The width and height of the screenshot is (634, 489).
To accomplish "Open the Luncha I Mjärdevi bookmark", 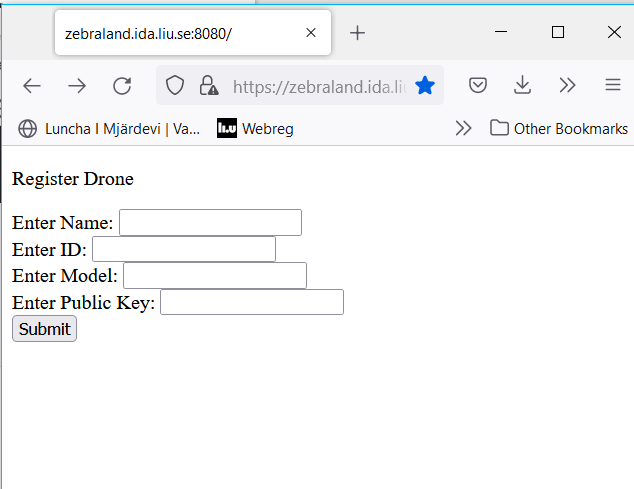I will click(109, 129).
